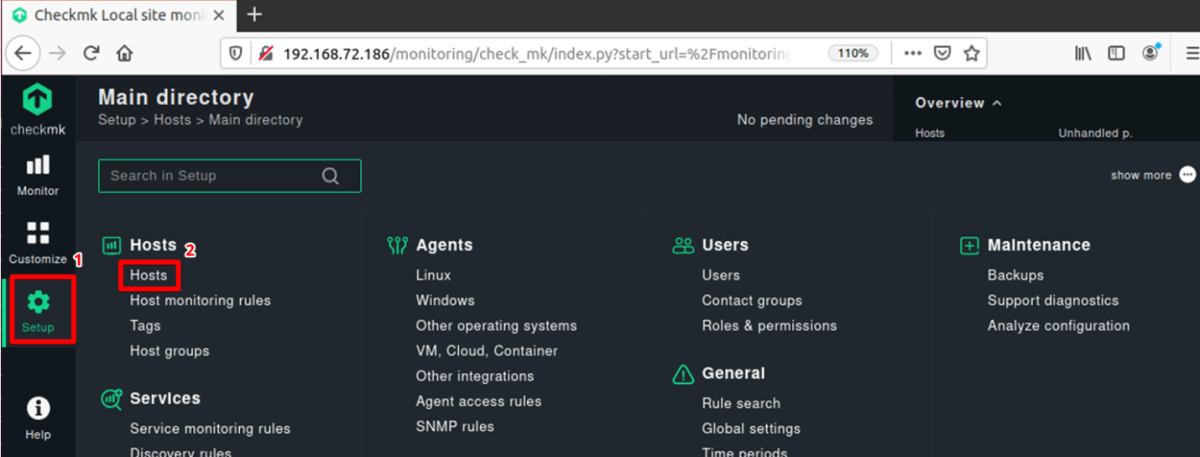Image resolution: width=1200 pixels, height=457 pixels.
Task: Open Support diagnostics
Action: point(1053,300)
